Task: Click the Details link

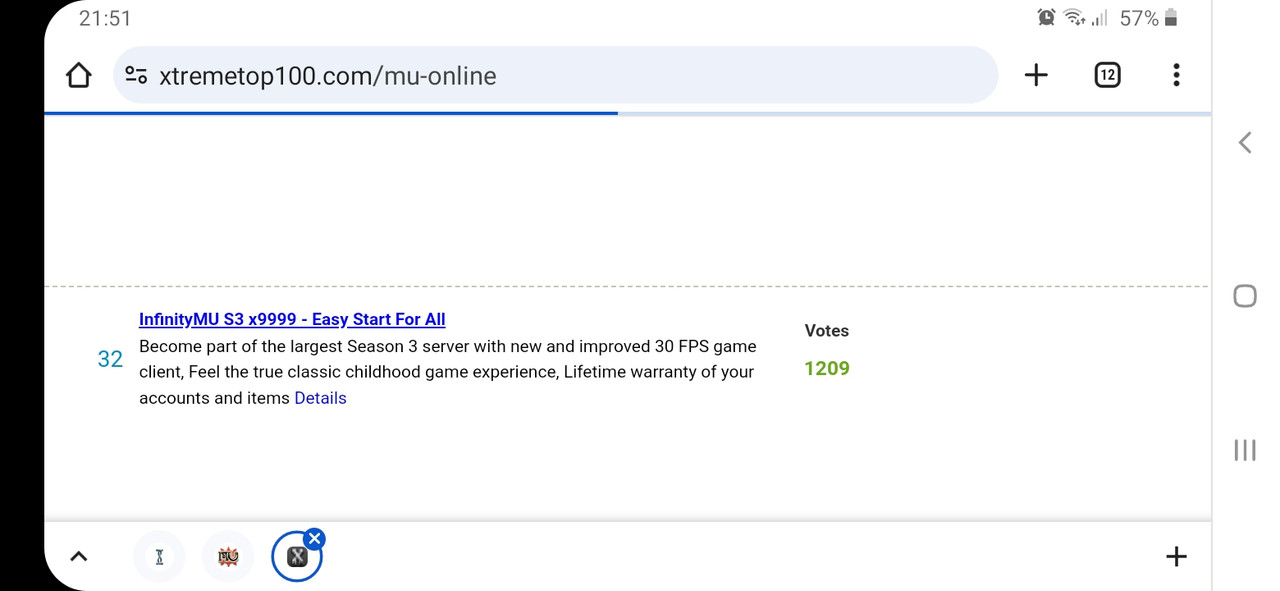Action: (x=320, y=398)
